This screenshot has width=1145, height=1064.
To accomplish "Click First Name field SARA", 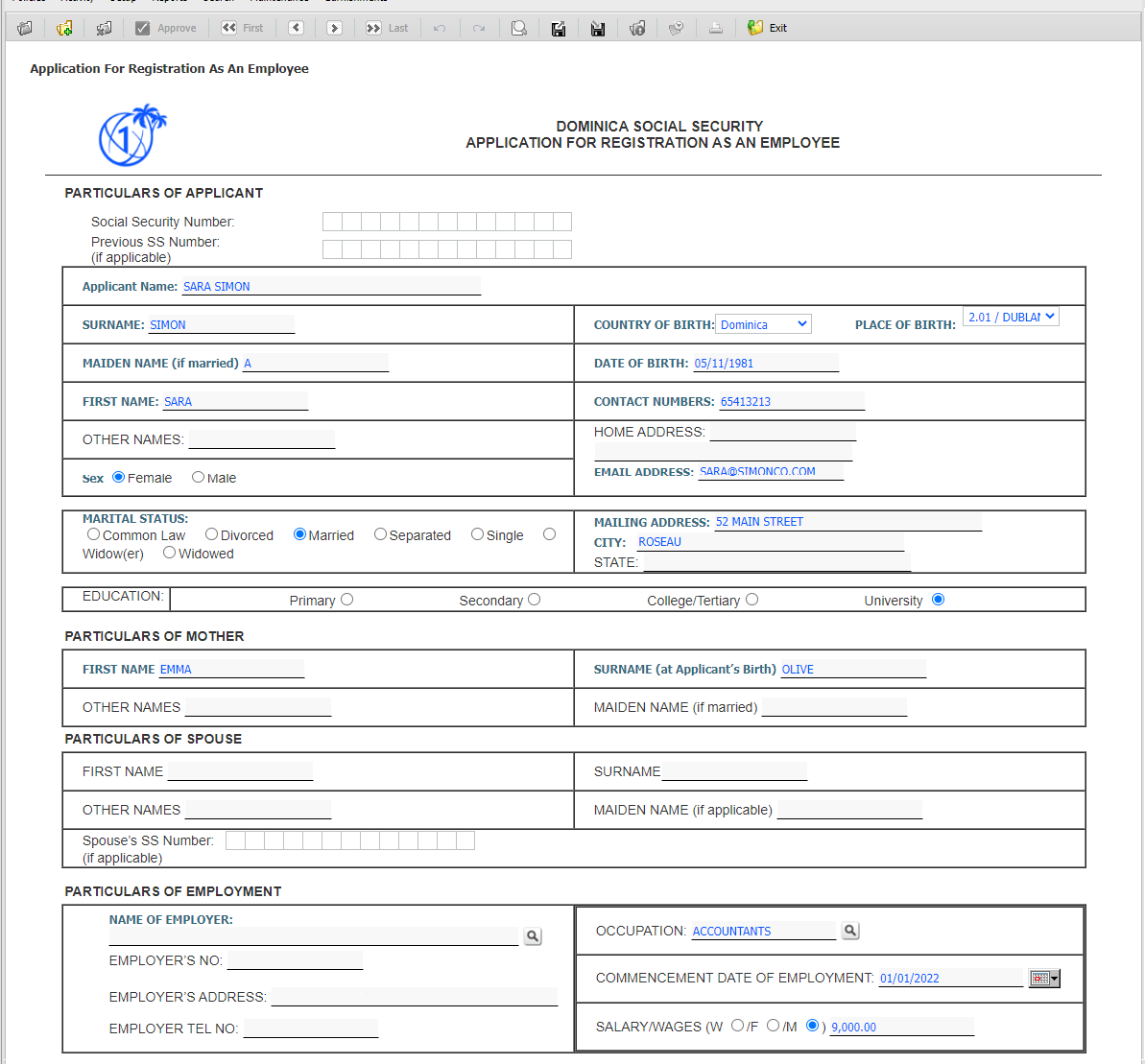I will click(235, 401).
